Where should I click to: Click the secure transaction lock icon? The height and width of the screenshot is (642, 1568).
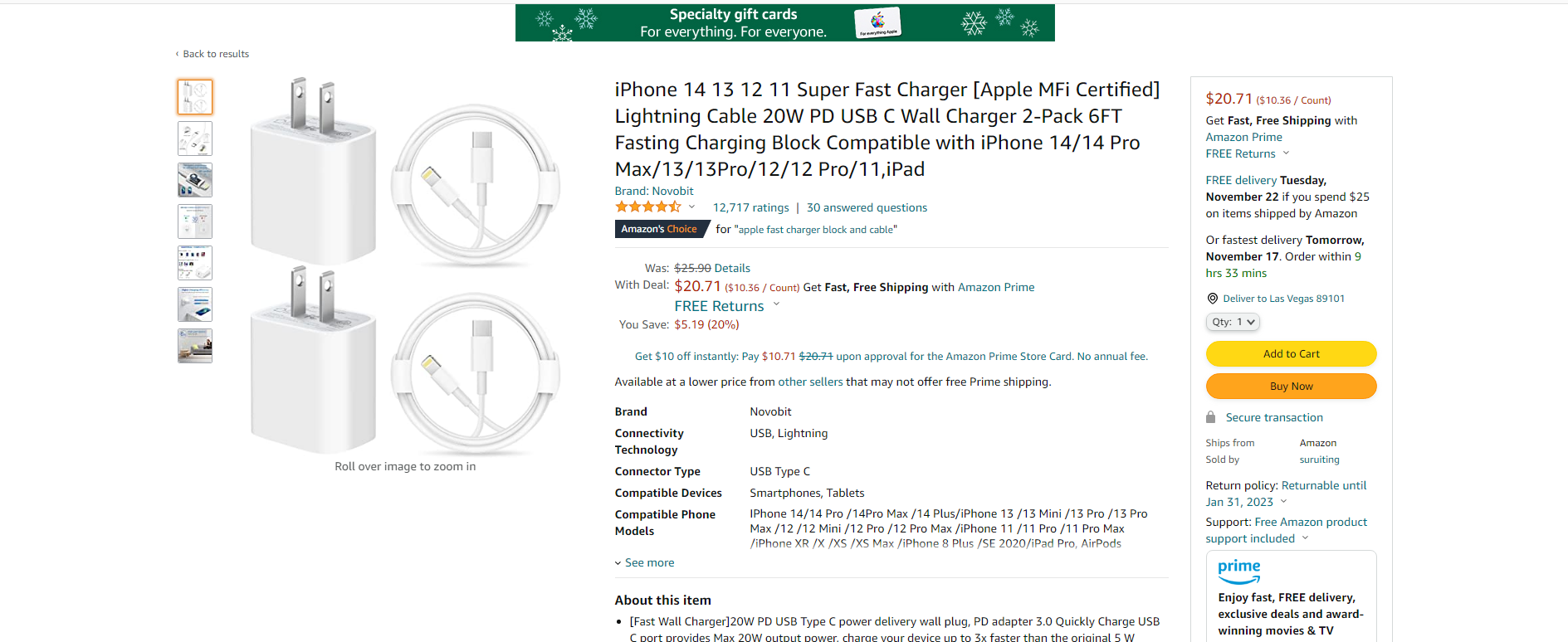tap(1210, 417)
